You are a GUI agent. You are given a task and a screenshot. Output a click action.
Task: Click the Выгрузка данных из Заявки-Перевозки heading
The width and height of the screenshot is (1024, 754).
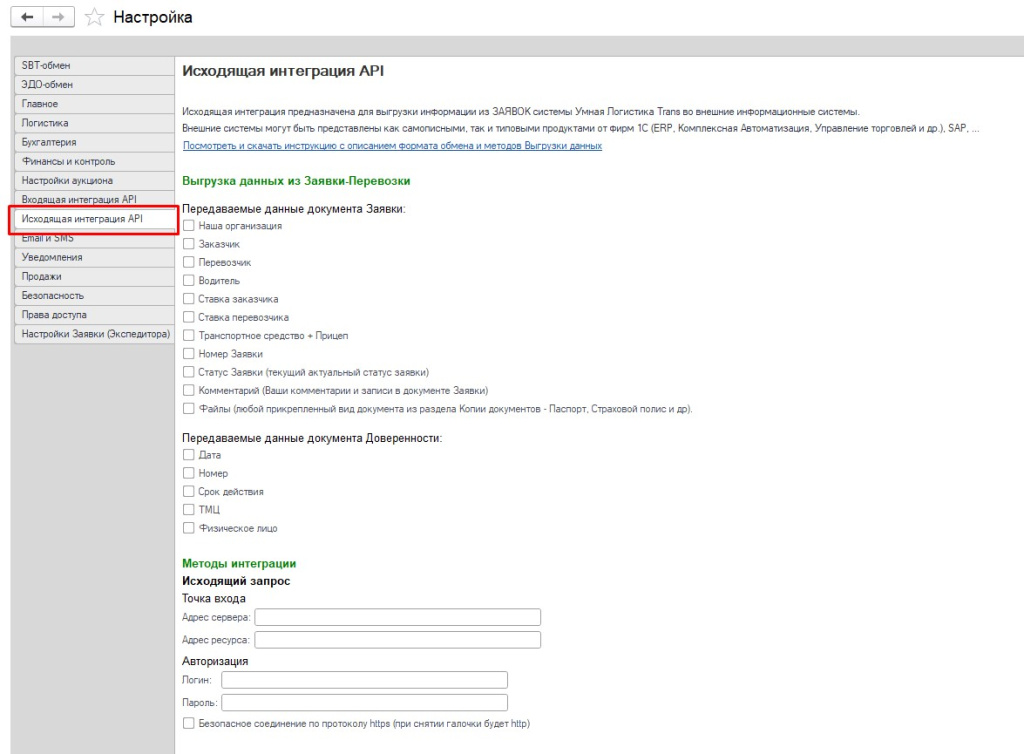[x=296, y=181]
